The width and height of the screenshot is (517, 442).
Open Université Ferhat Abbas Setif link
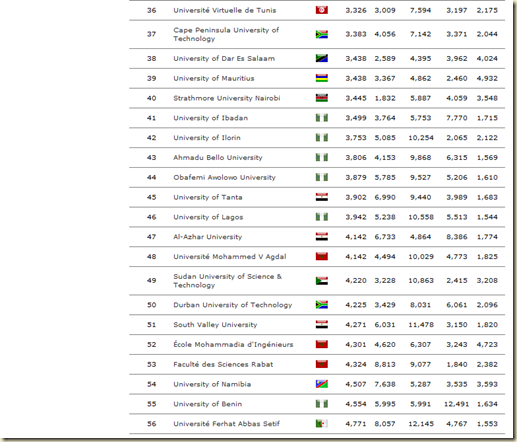pos(226,424)
